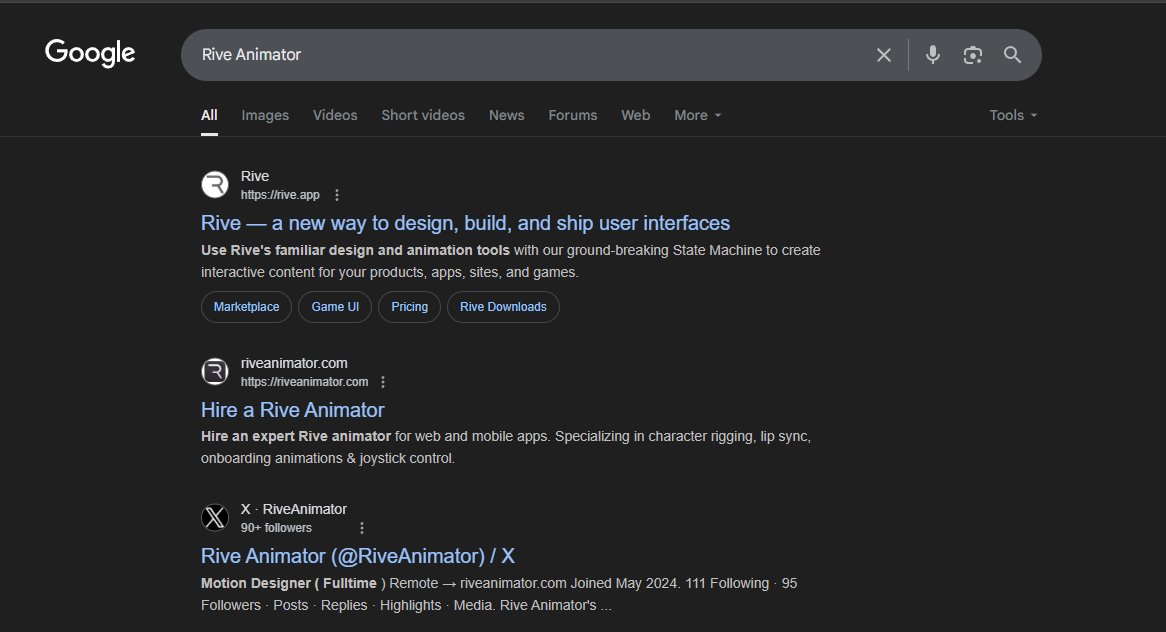Click the X · RiveAnimator source name

(x=293, y=509)
